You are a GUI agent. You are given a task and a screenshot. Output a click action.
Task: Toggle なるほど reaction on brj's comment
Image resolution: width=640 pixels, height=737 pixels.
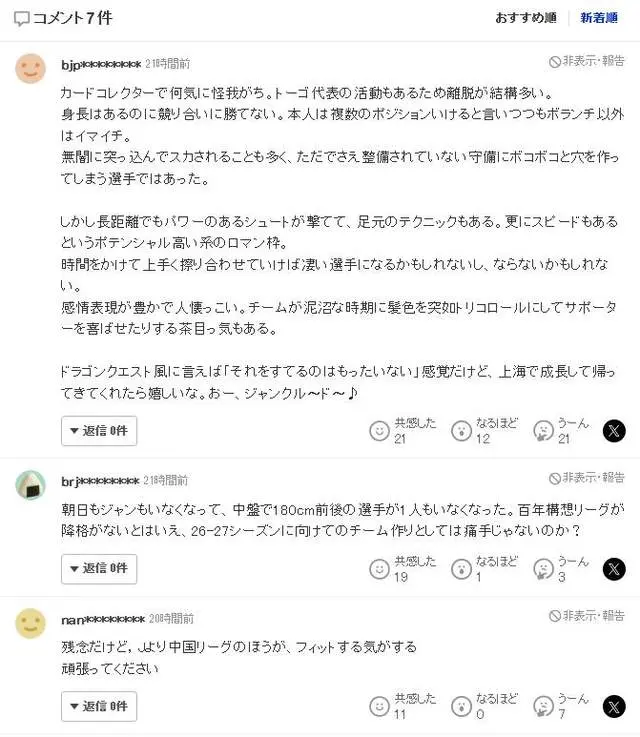pos(461,569)
